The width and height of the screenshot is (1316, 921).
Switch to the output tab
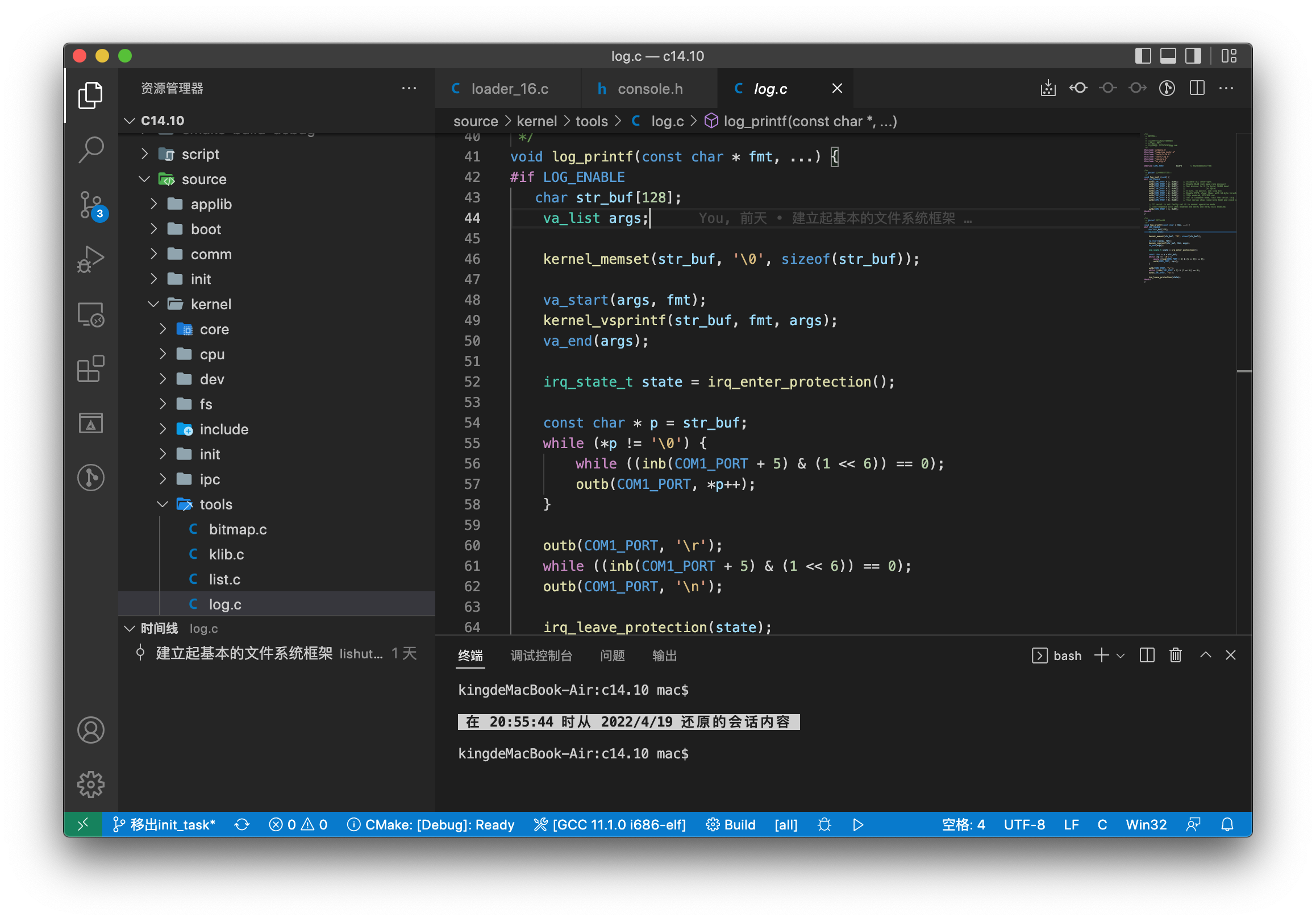coord(664,656)
